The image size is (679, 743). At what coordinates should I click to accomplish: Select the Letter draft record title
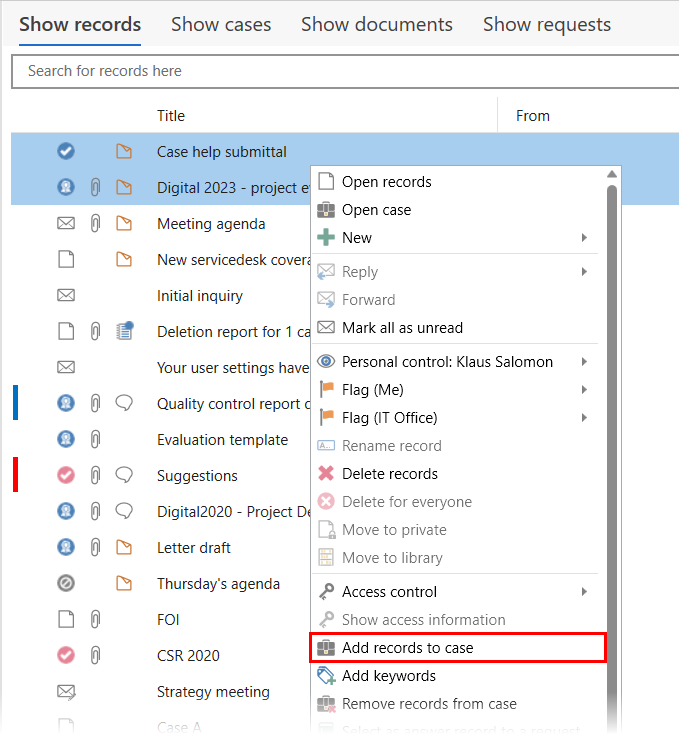193,548
